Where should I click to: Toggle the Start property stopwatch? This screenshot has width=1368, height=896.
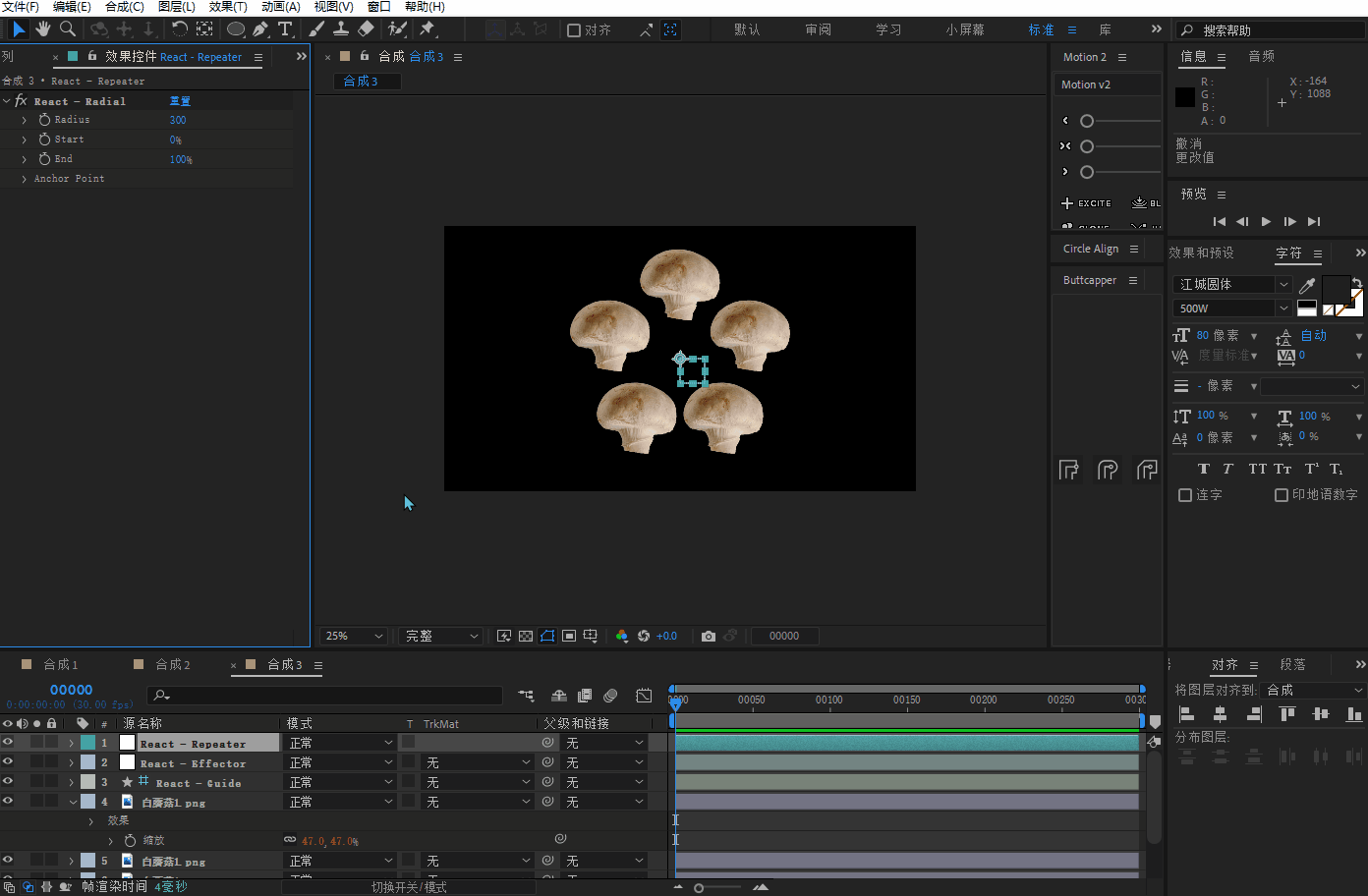tap(44, 140)
